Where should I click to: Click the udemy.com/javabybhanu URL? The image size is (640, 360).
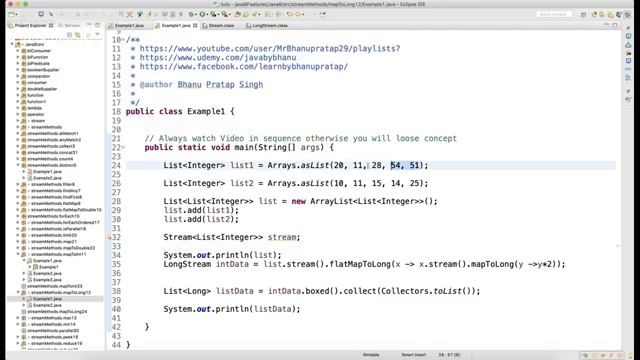pos(218,58)
